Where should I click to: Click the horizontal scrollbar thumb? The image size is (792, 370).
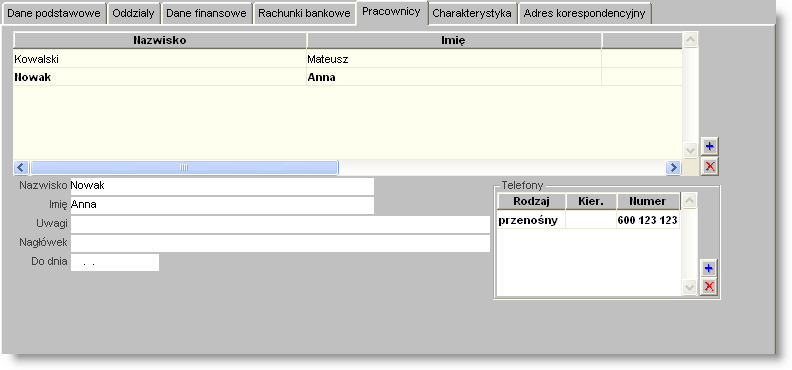pyautogui.click(x=184, y=168)
